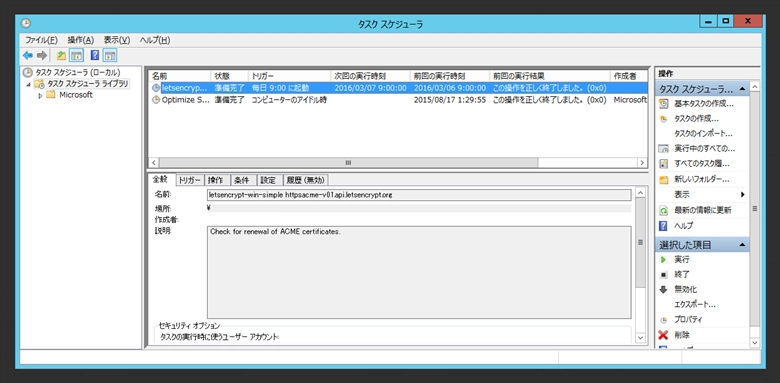Click the details pane scroll up arrow
Screen dimensions: 780x383
coord(641,192)
